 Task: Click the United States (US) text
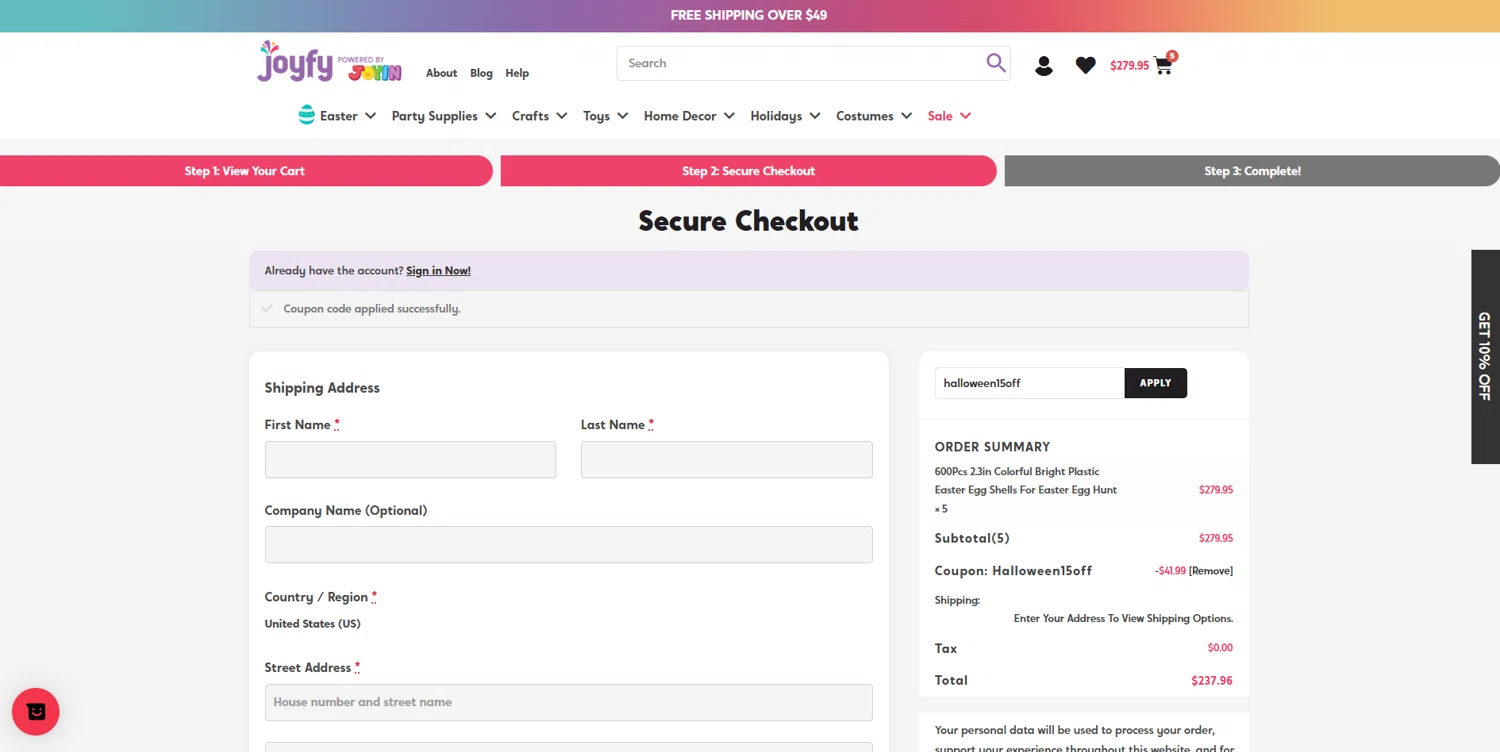[x=312, y=624]
